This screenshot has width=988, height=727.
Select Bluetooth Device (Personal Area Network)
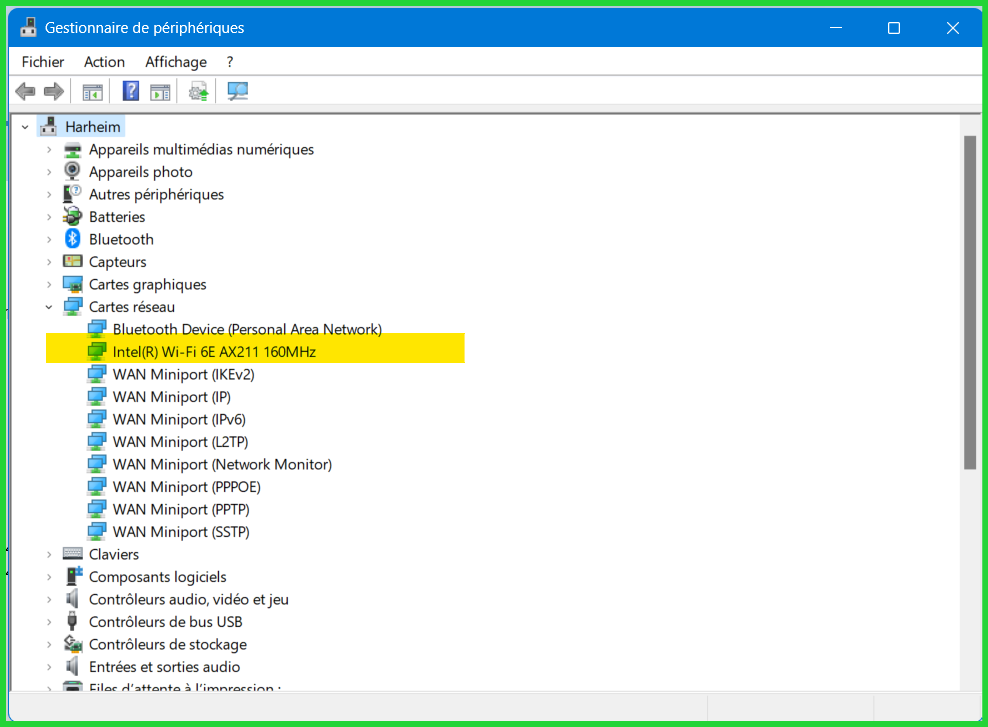tap(247, 329)
